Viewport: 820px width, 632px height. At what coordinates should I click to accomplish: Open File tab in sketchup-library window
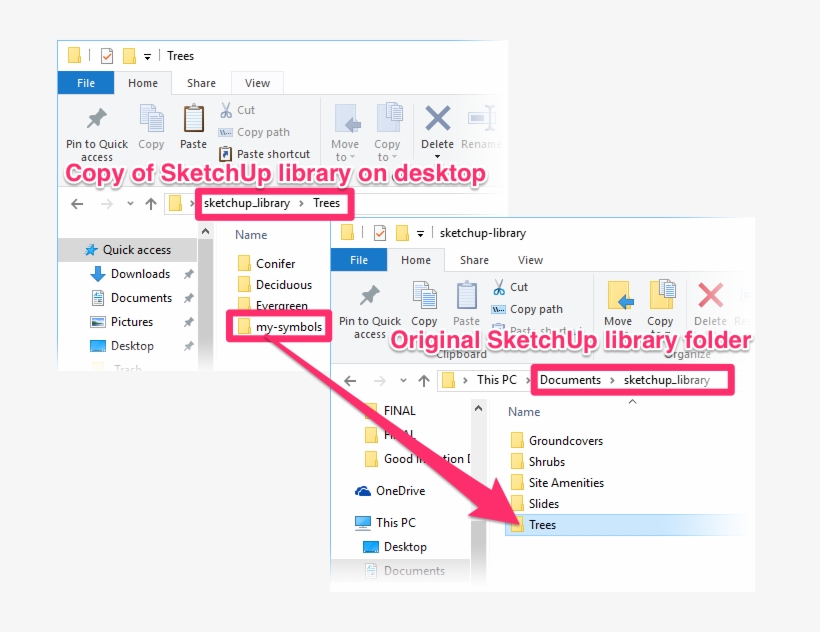tap(359, 260)
